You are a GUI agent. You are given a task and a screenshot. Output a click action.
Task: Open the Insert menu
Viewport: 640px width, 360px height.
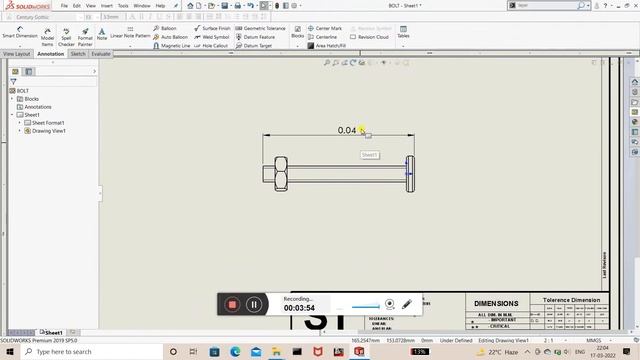(107, 6)
